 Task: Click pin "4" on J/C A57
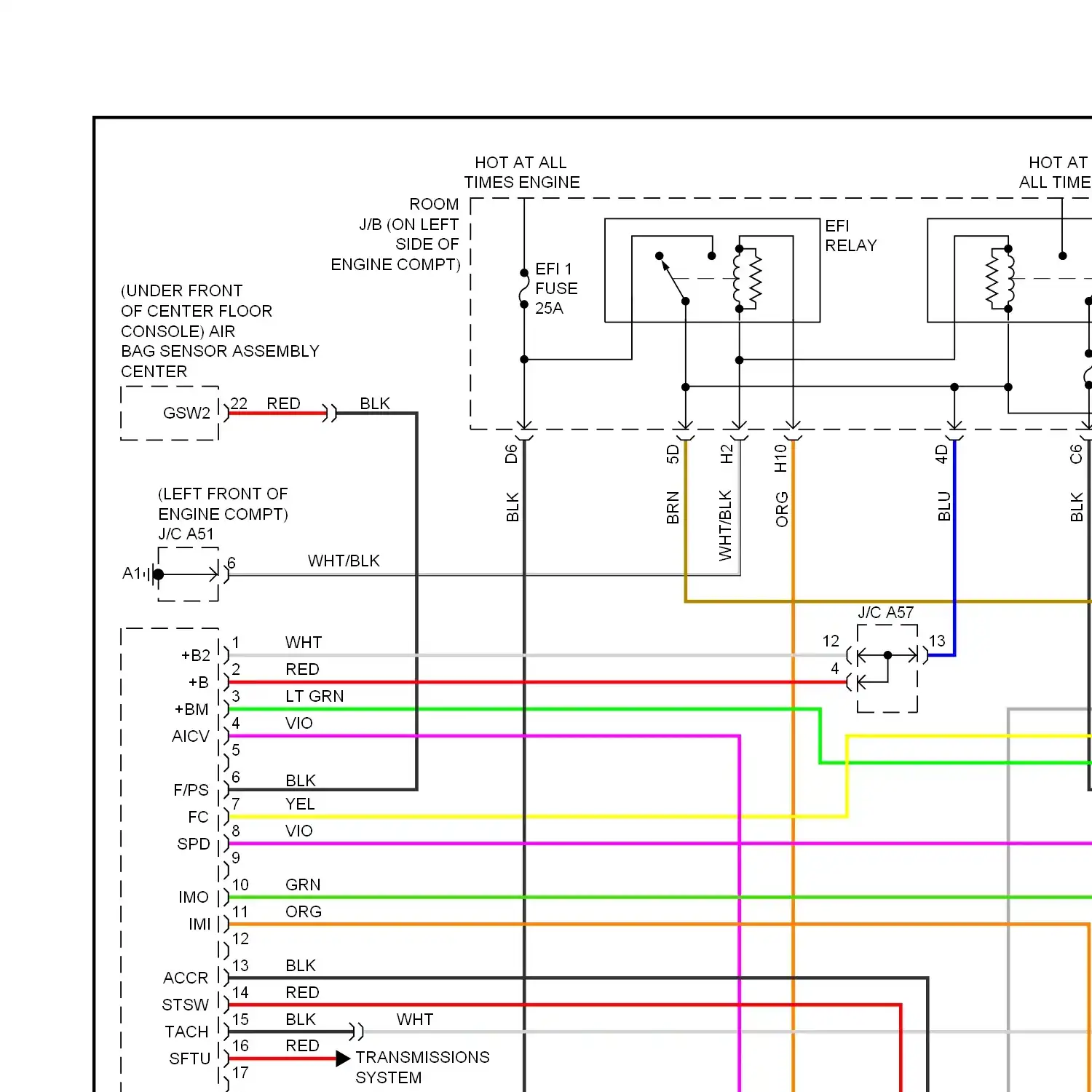[835, 668]
